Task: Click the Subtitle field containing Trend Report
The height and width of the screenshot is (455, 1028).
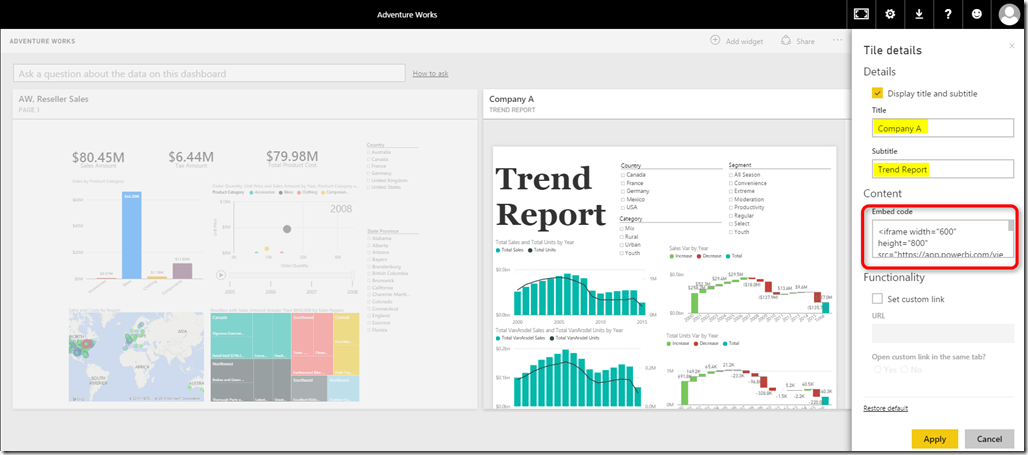Action: (943, 169)
